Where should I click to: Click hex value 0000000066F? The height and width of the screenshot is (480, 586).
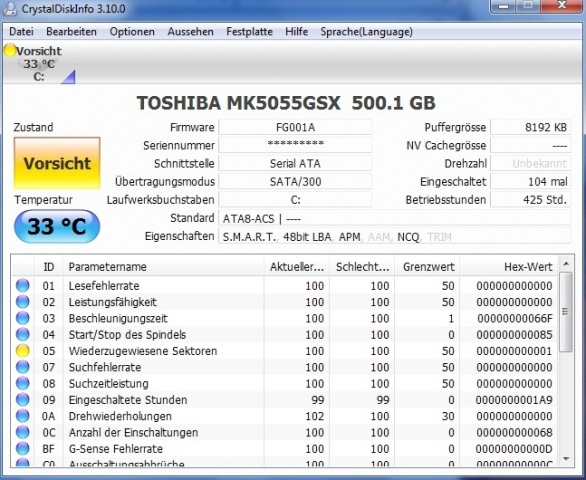515,319
